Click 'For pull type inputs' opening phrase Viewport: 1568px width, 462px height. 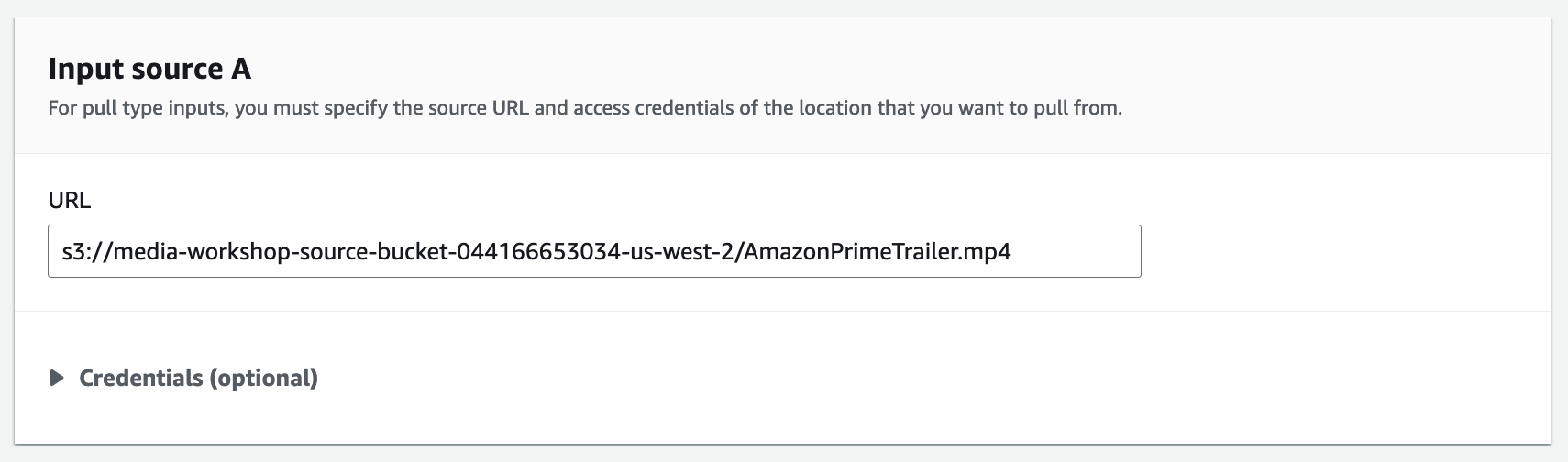point(136,108)
